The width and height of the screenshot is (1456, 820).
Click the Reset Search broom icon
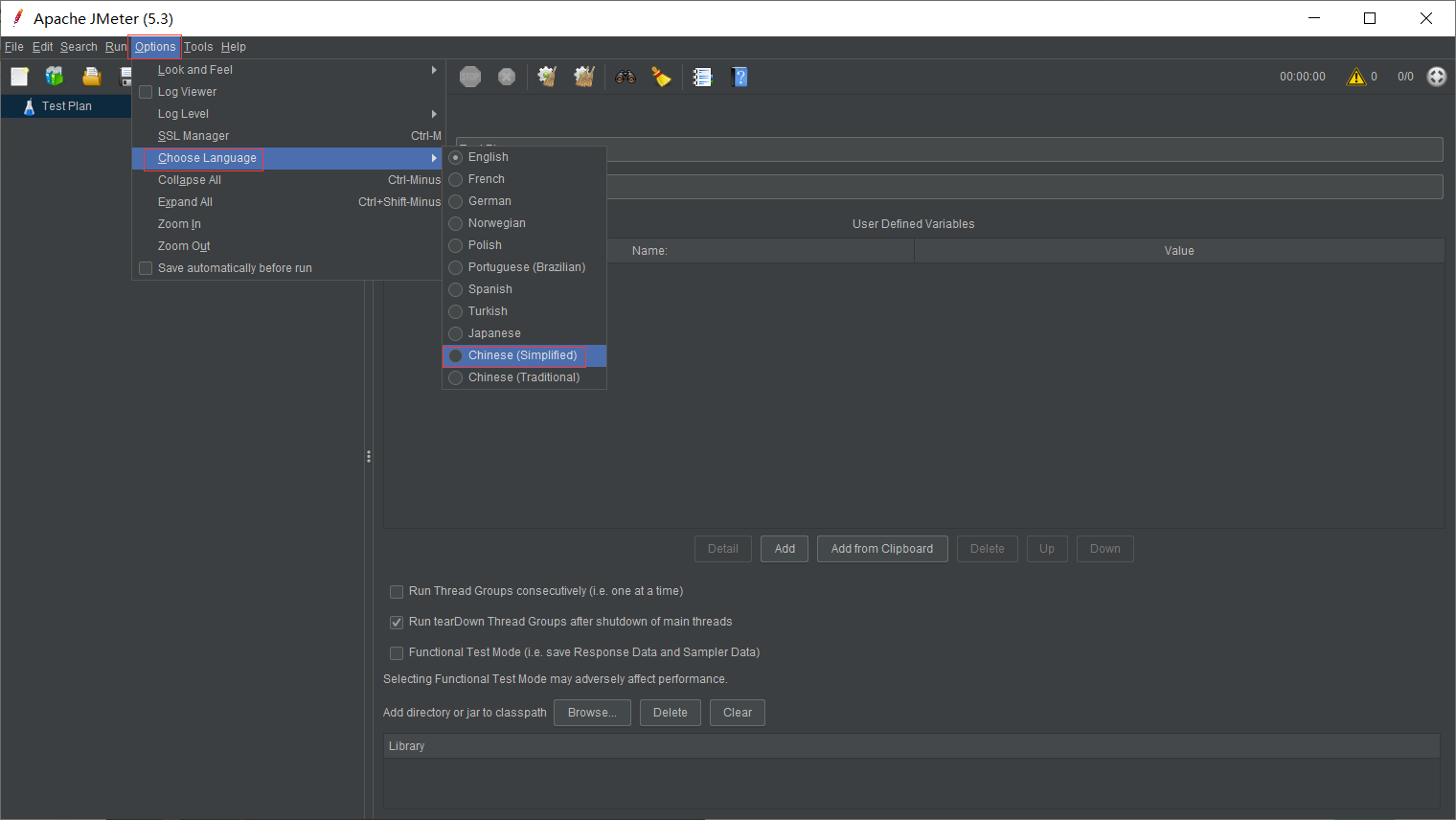click(x=661, y=77)
